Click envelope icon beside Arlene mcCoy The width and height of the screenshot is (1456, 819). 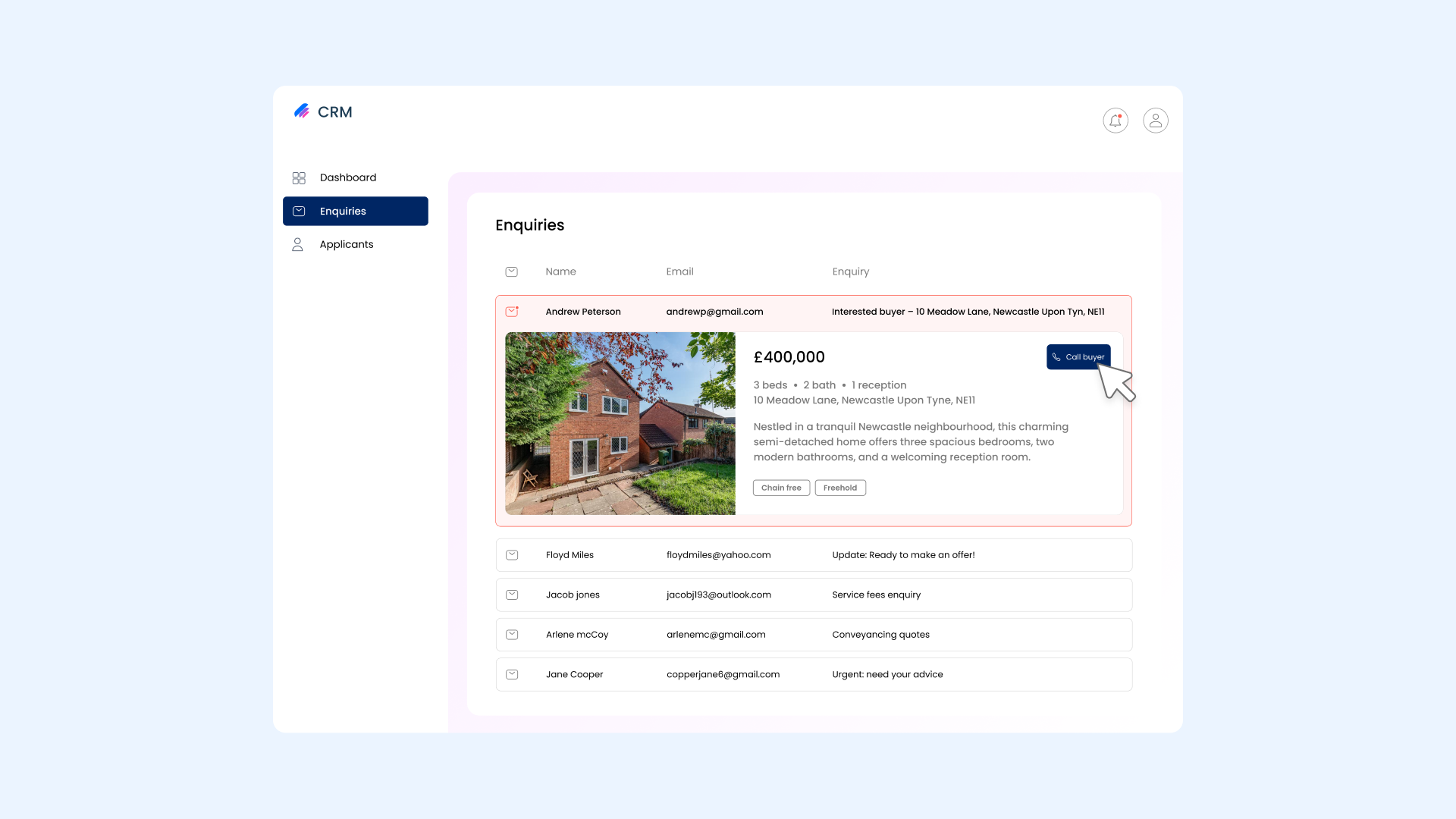(512, 635)
